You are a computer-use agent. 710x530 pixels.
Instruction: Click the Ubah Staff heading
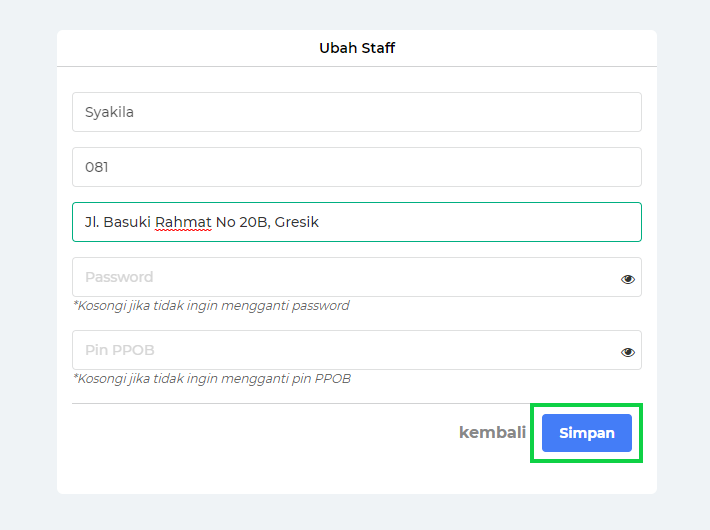click(x=357, y=48)
